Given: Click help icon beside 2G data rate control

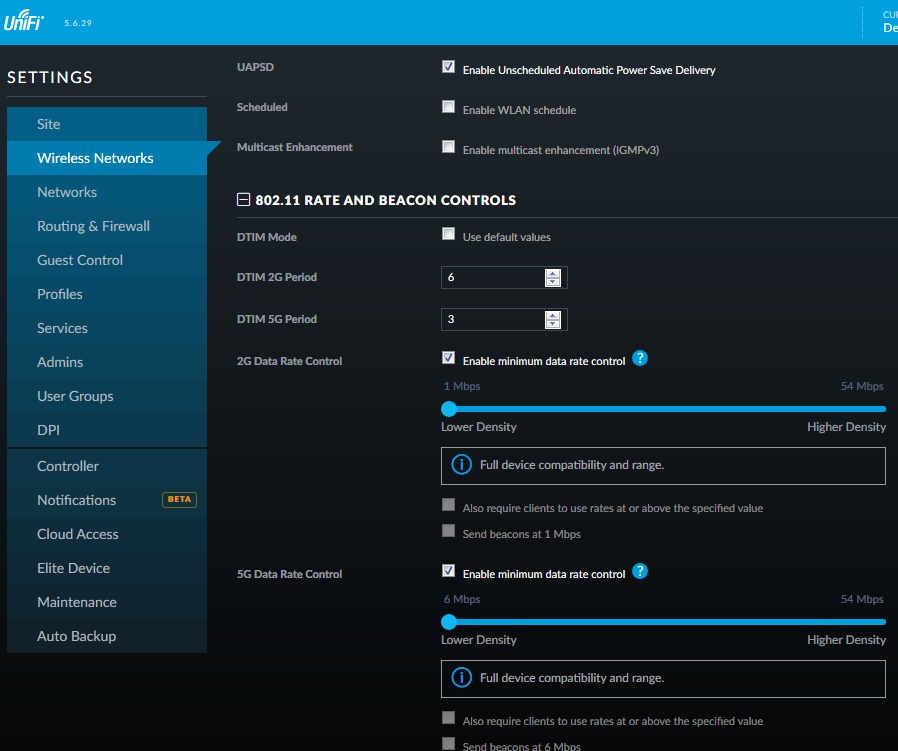Looking at the screenshot, I should point(640,359).
